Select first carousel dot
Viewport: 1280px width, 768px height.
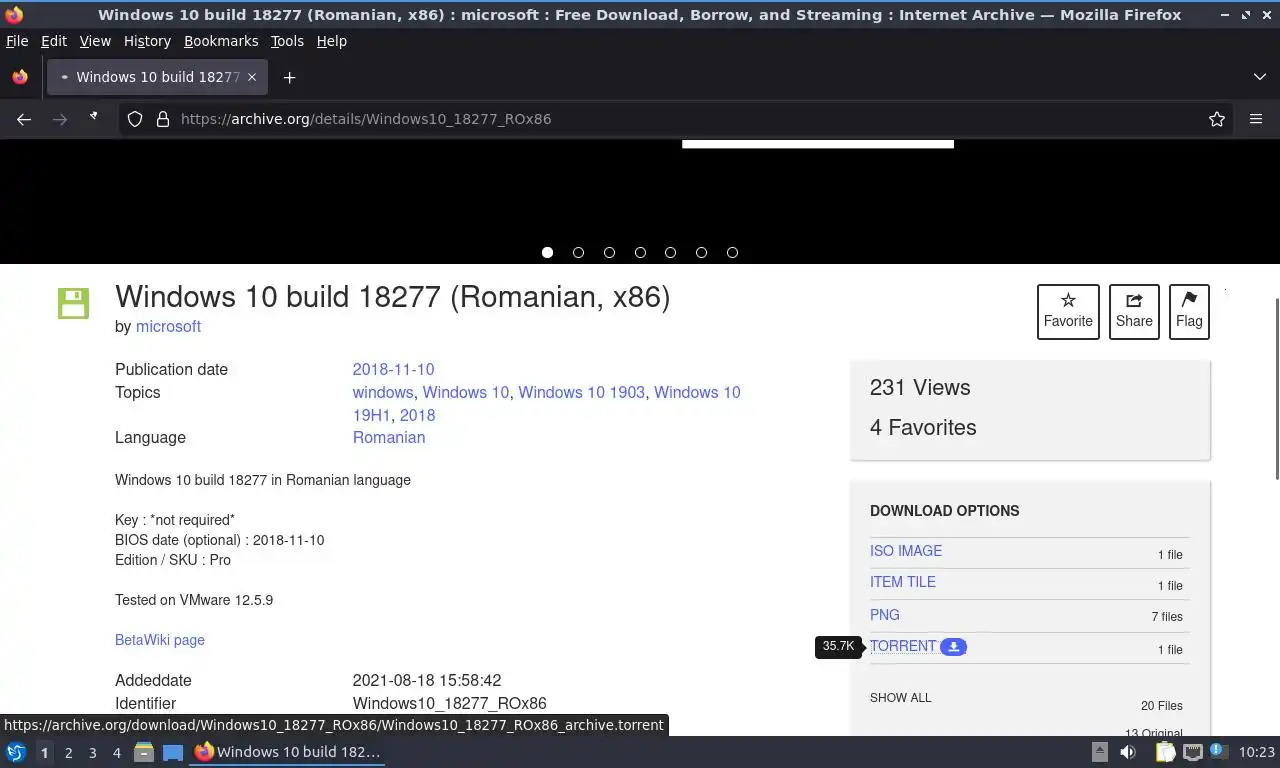tap(547, 252)
